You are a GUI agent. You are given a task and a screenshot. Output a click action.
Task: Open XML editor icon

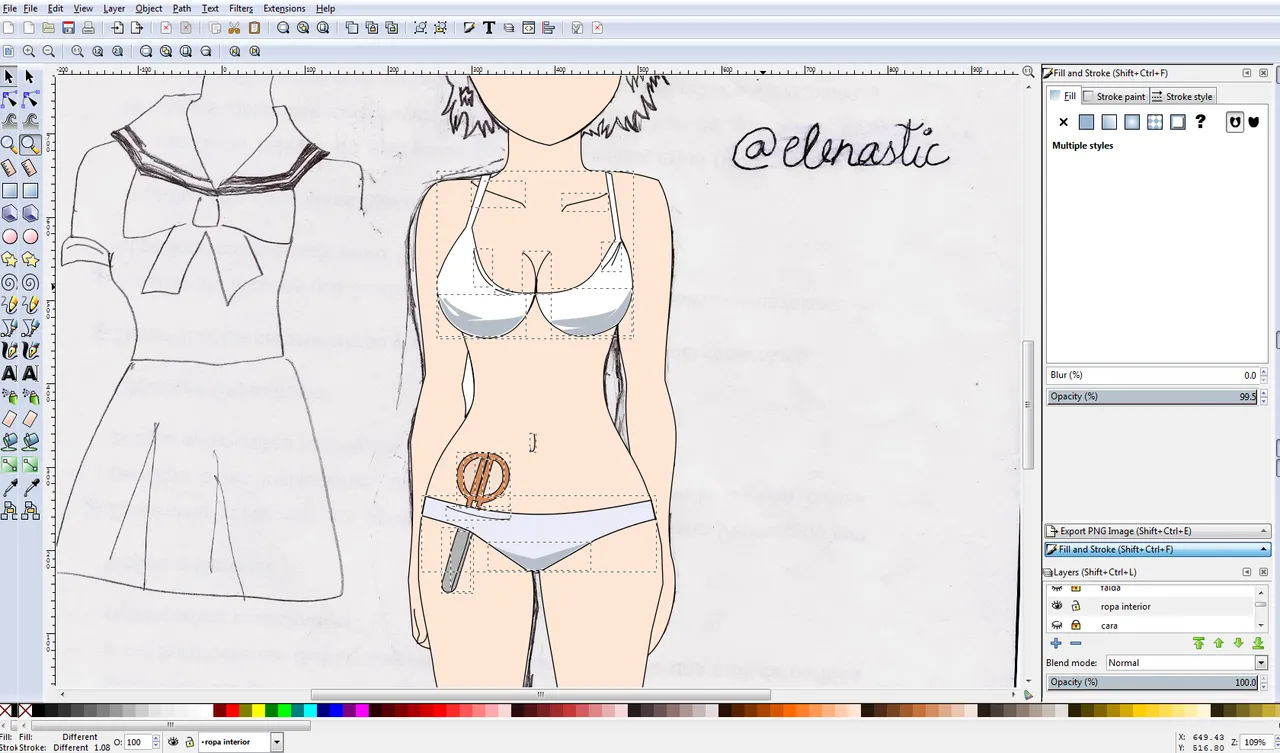click(528, 28)
